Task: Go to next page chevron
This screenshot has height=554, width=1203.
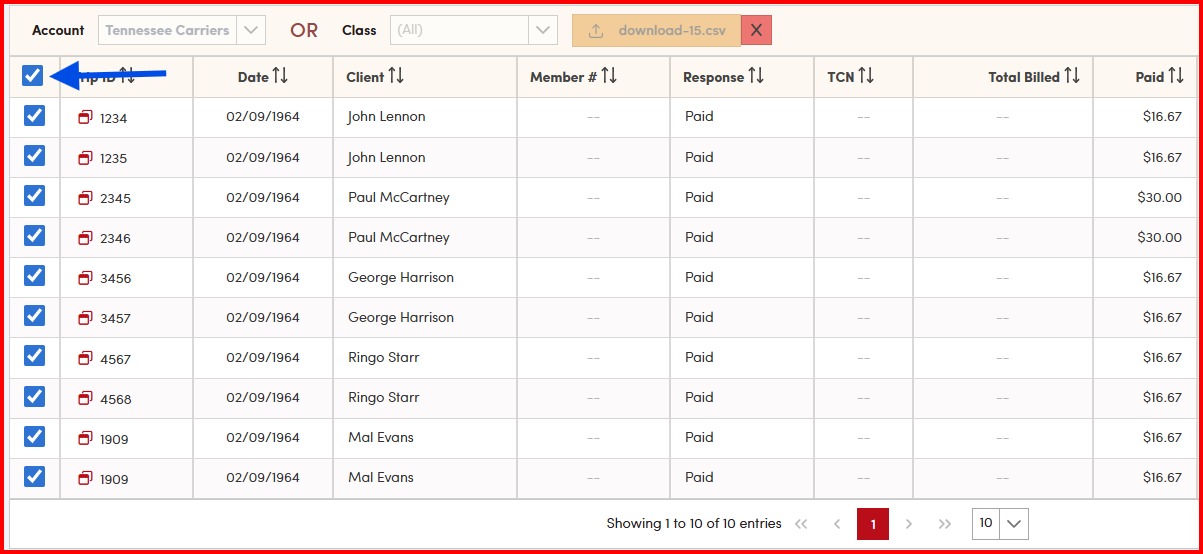Action: pyautogui.click(x=909, y=523)
